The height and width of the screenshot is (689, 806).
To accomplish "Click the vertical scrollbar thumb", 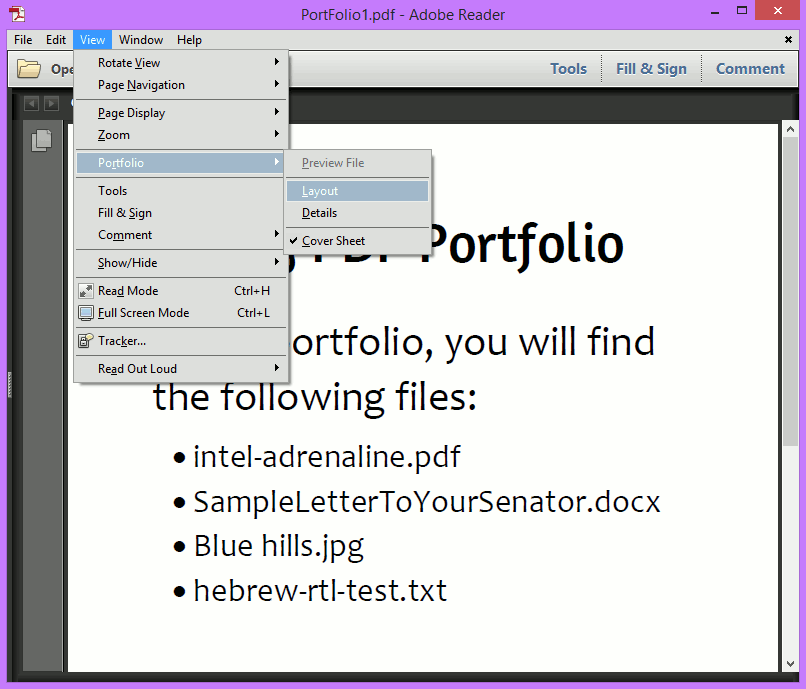I will click(x=791, y=292).
